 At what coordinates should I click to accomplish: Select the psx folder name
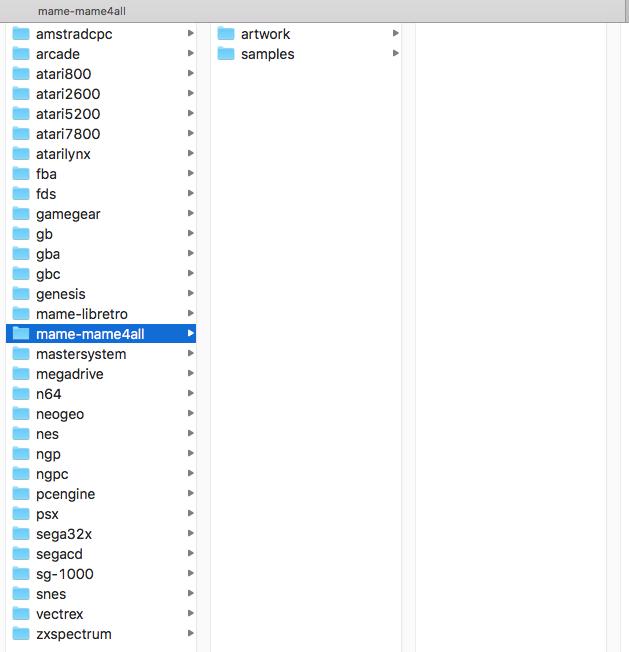(47, 514)
